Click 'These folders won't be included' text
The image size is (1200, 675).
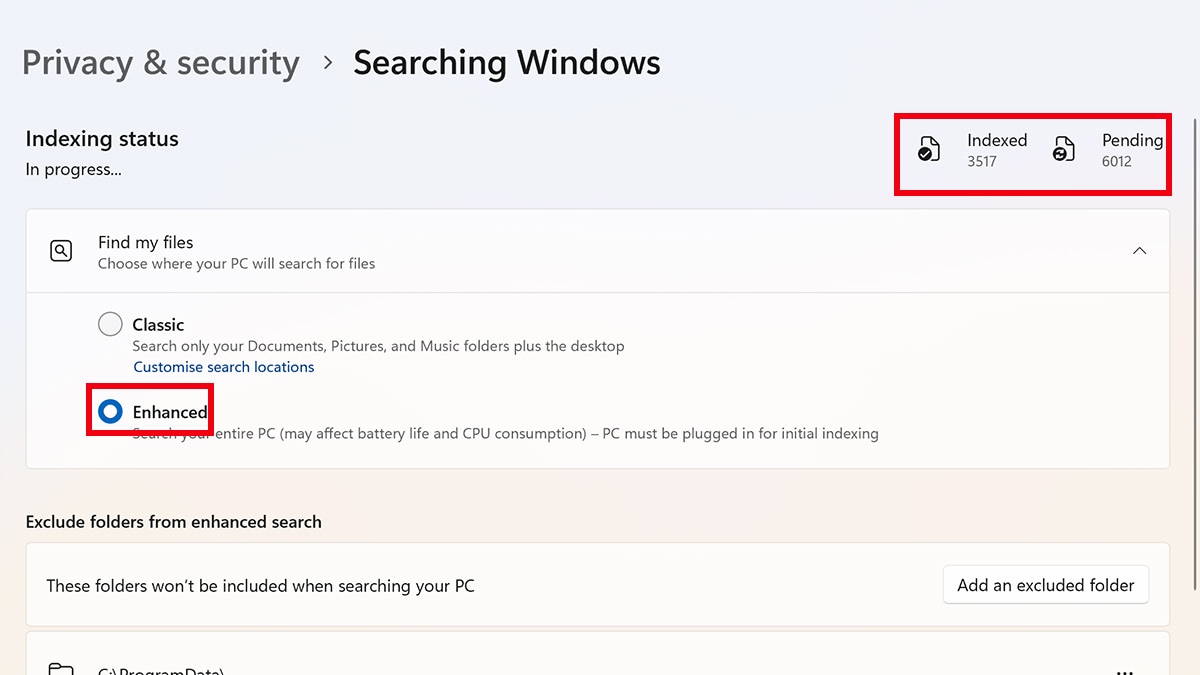click(260, 586)
